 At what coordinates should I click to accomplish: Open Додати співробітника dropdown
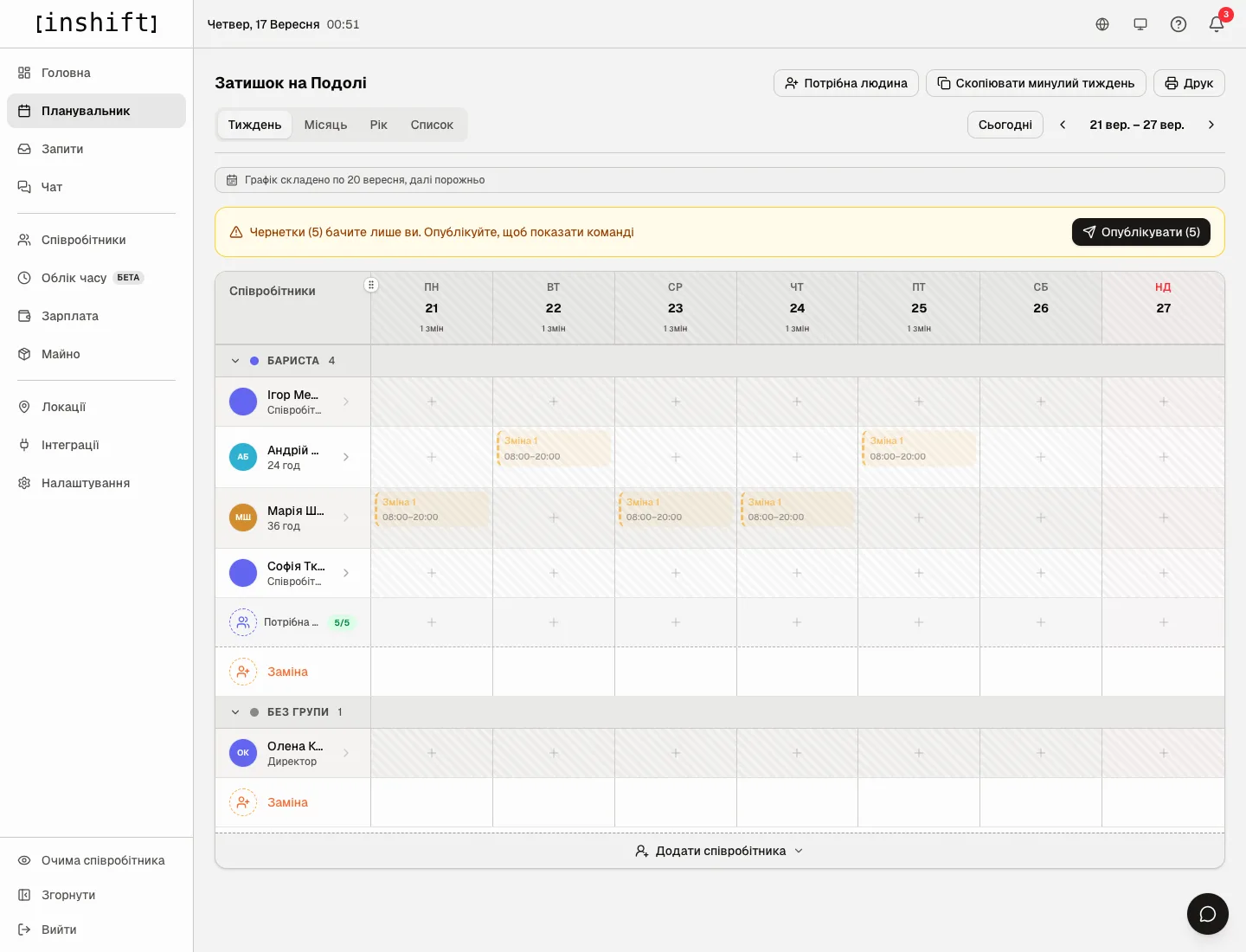click(720, 851)
